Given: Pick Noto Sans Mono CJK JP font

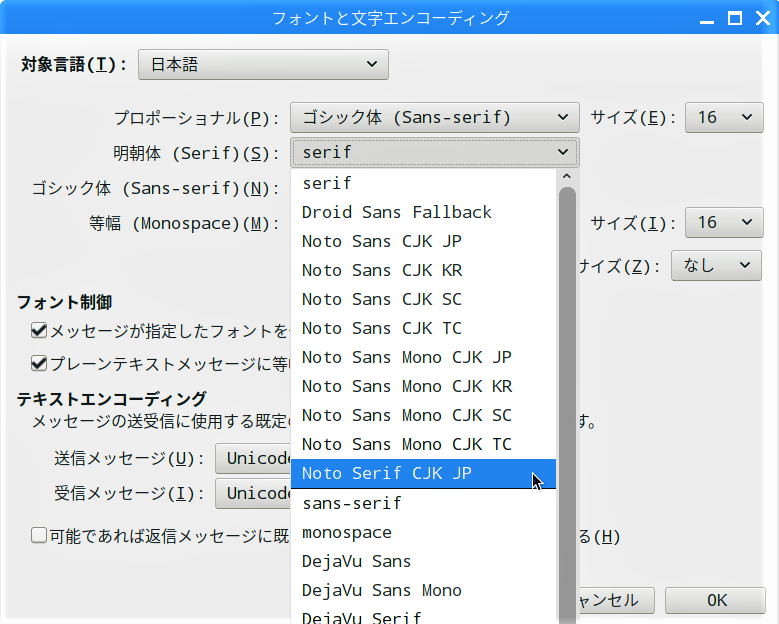Looking at the screenshot, I should pos(423,357).
